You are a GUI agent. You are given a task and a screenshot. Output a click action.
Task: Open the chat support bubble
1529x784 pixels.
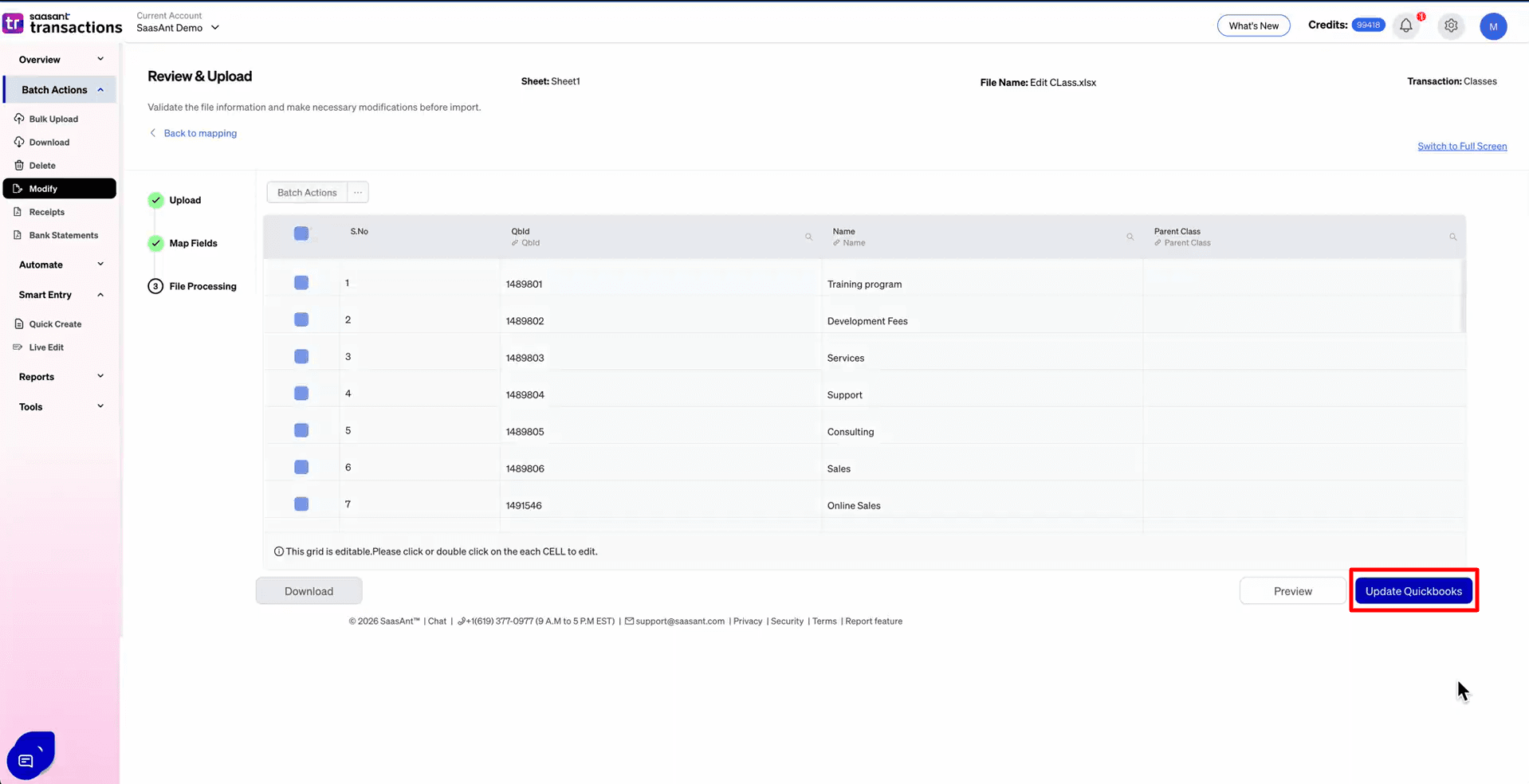29,754
